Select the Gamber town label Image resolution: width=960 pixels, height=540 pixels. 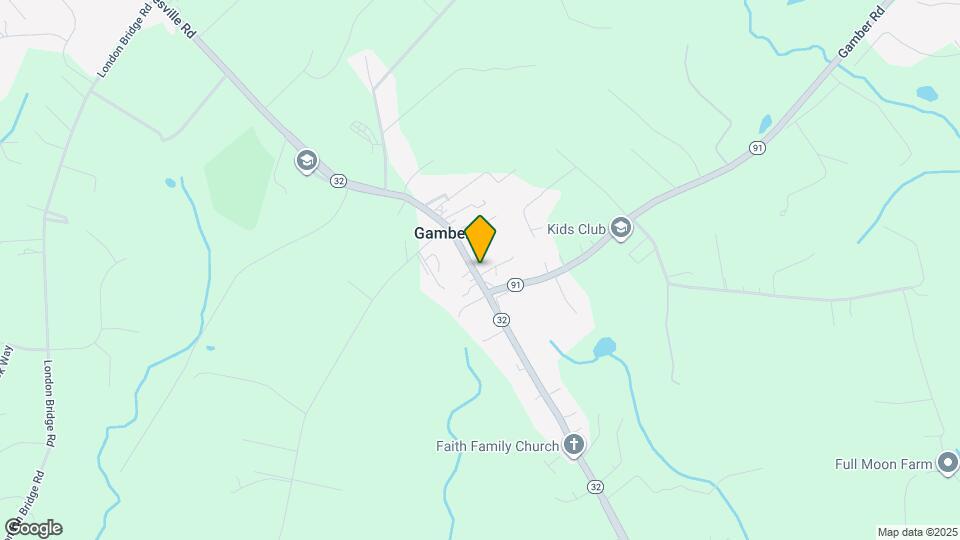click(440, 233)
